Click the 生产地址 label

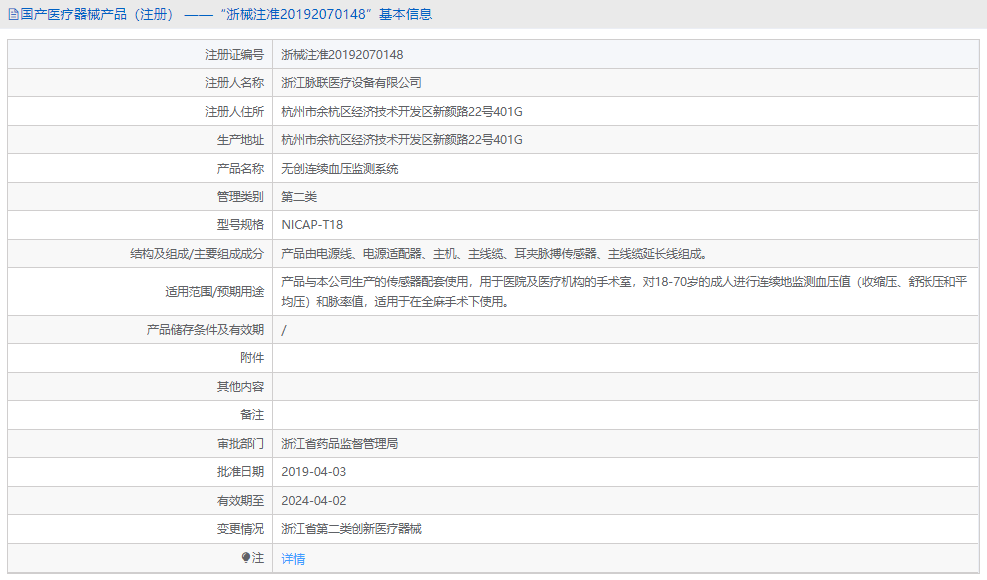(240, 140)
